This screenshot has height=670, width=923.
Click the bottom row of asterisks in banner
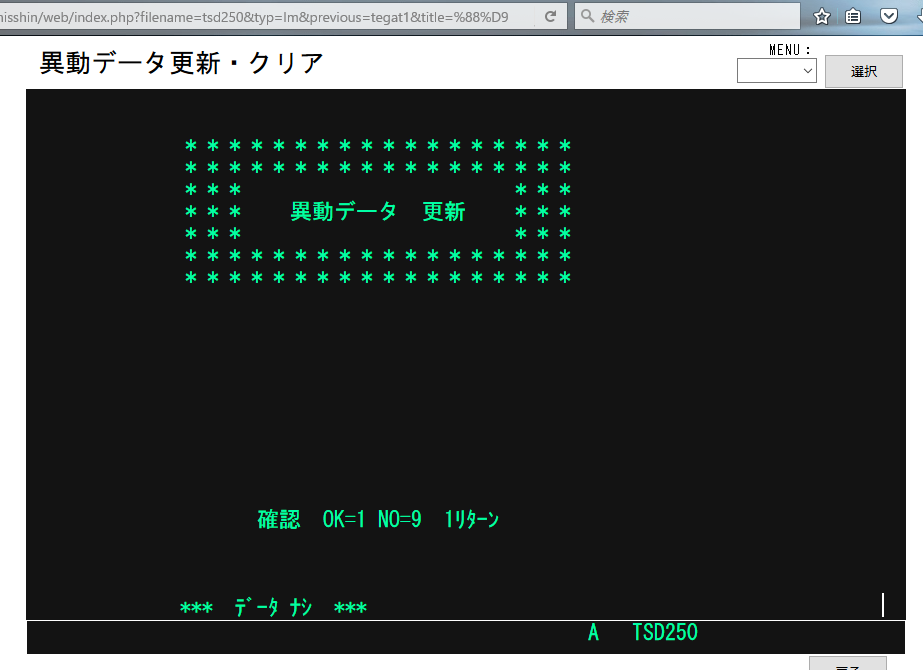coord(378,278)
